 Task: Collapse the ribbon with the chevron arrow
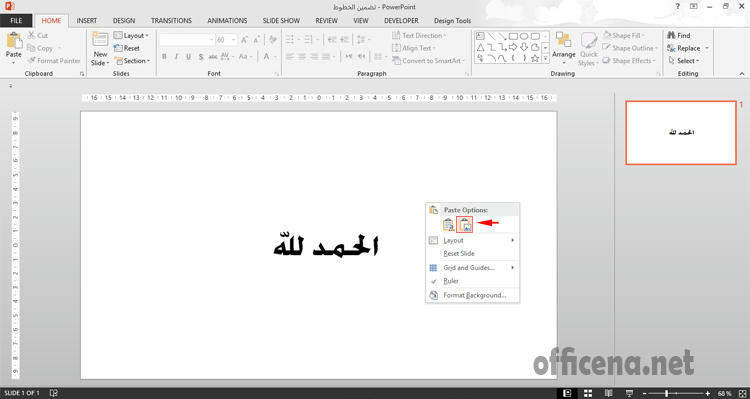(x=742, y=74)
